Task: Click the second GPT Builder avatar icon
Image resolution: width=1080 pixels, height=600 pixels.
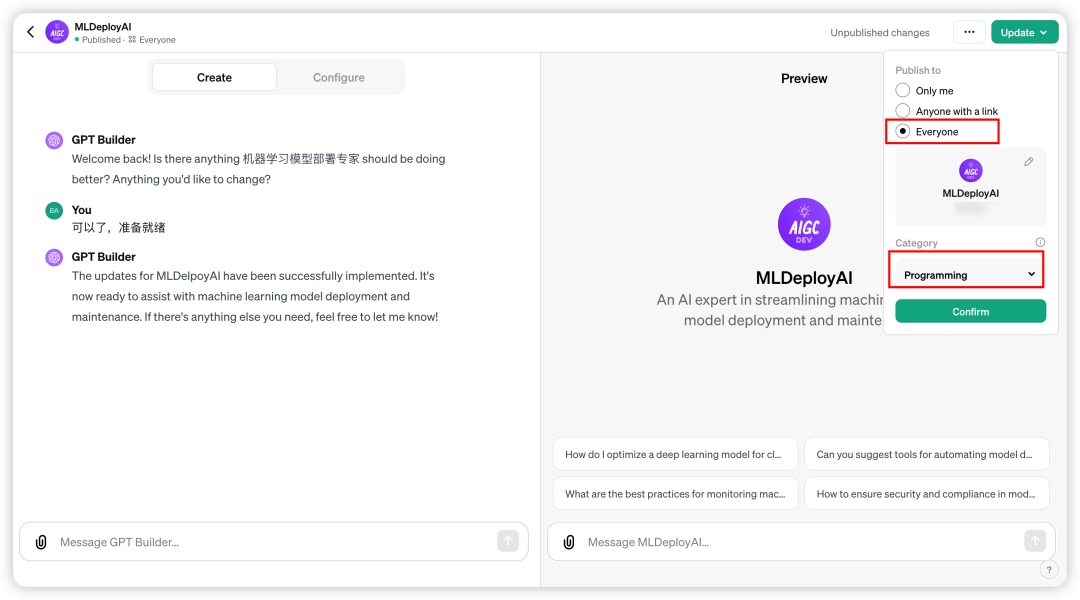Action: point(54,258)
